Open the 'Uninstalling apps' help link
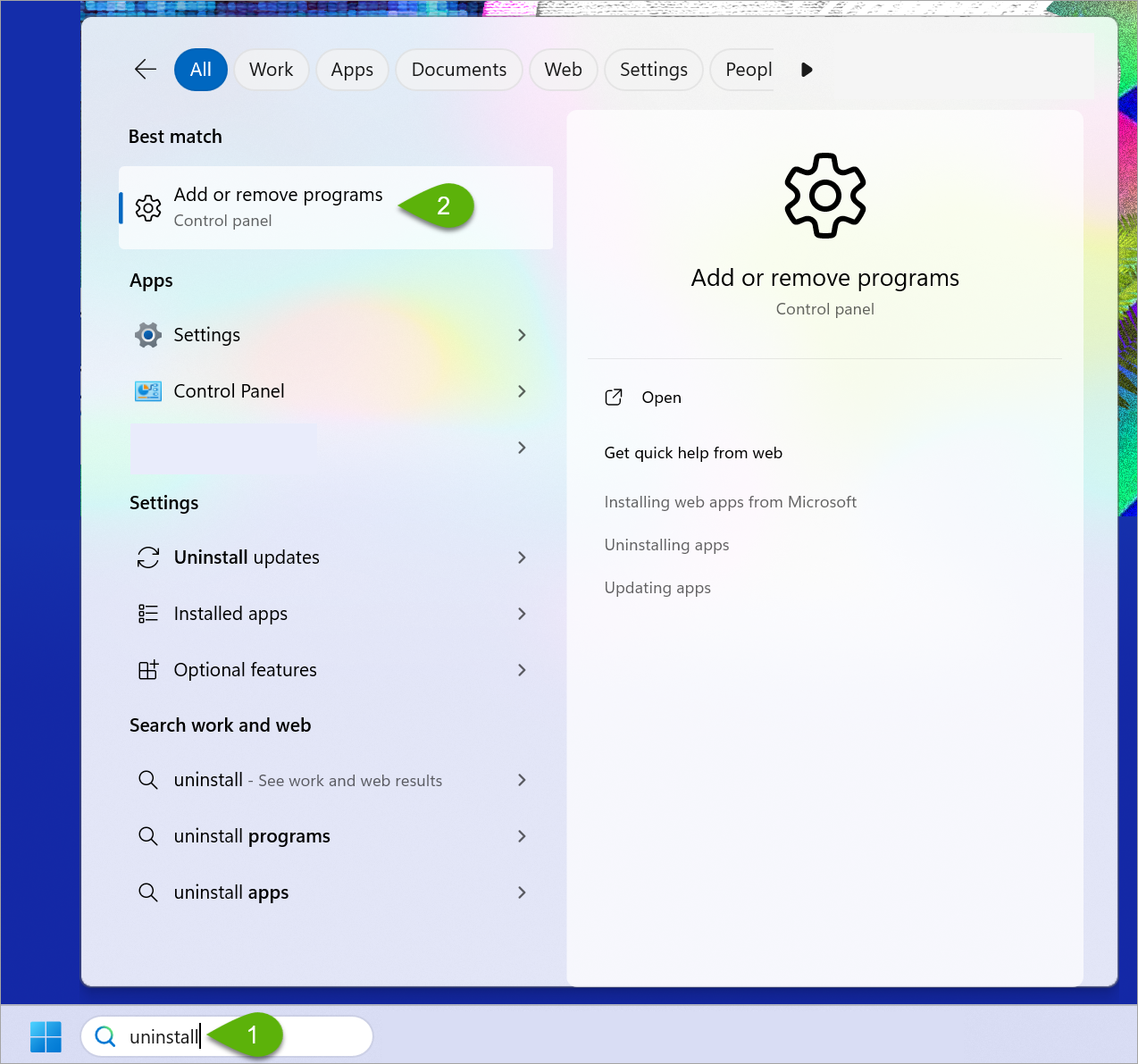1138x1064 pixels. tap(666, 545)
